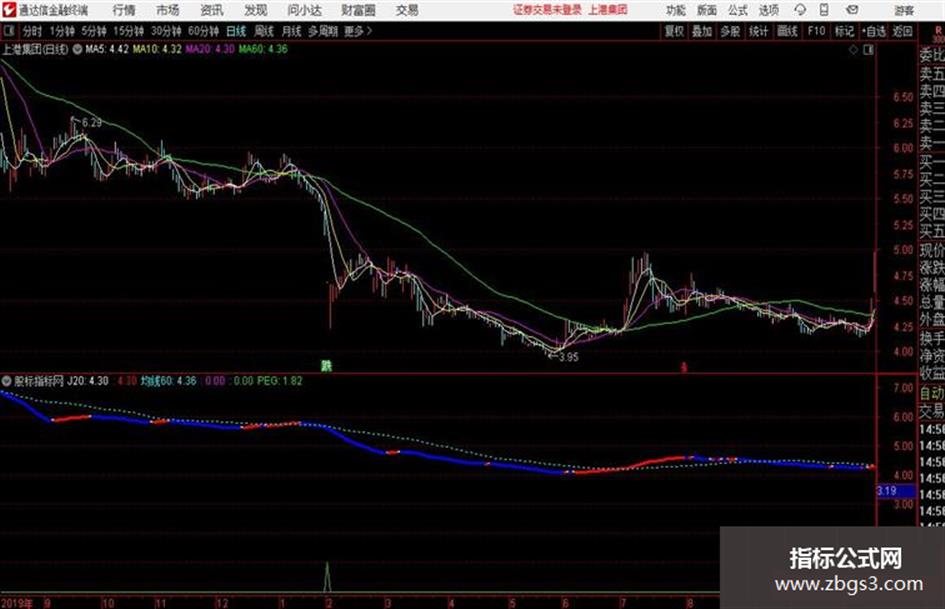Click the 通达信 red logo icon

point(8,10)
